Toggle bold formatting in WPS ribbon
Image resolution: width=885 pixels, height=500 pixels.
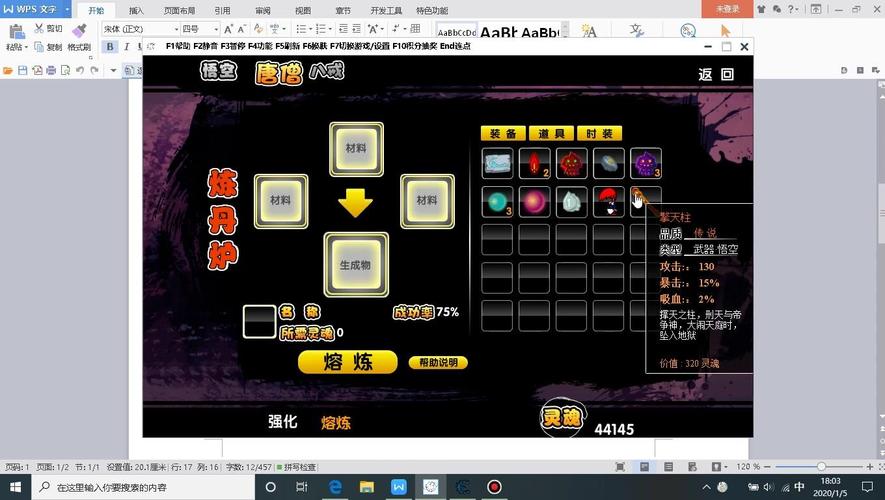pos(110,47)
